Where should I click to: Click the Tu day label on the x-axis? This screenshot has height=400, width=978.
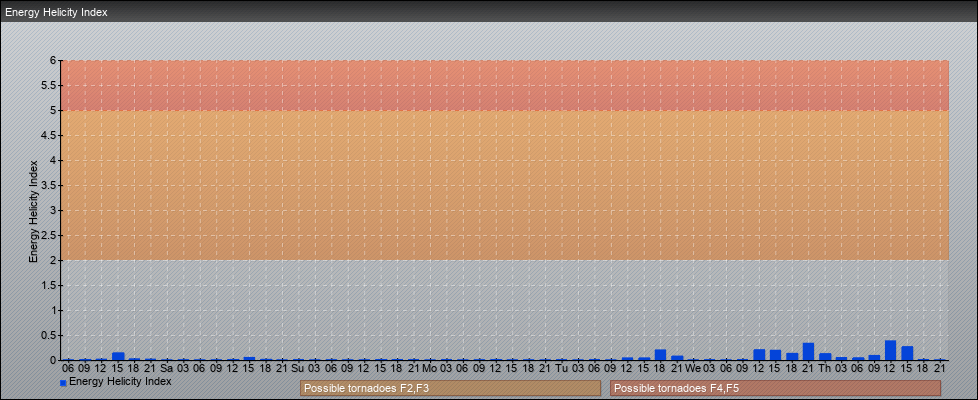[x=561, y=368]
